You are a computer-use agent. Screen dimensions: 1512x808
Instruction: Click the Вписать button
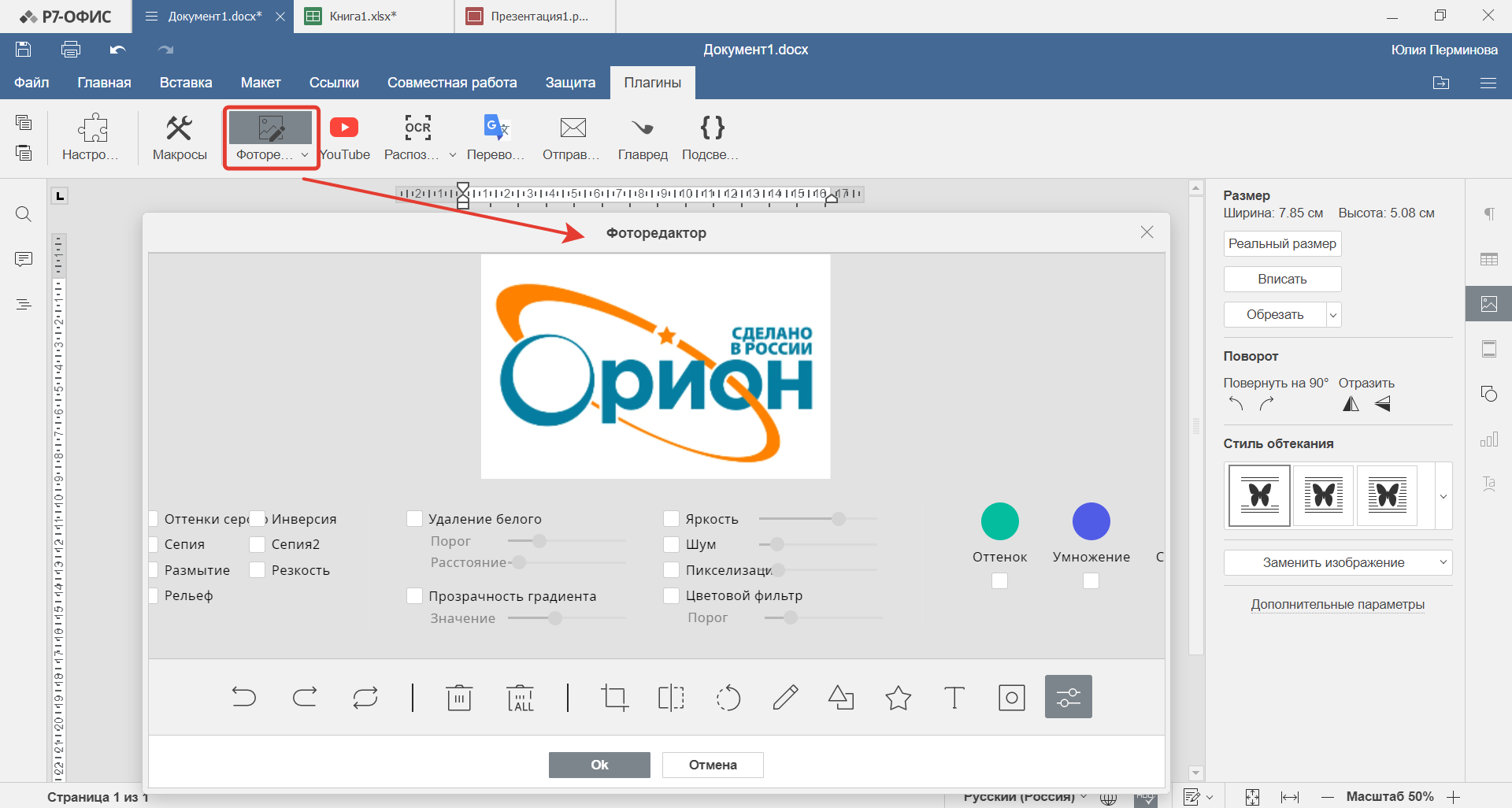[x=1282, y=279]
